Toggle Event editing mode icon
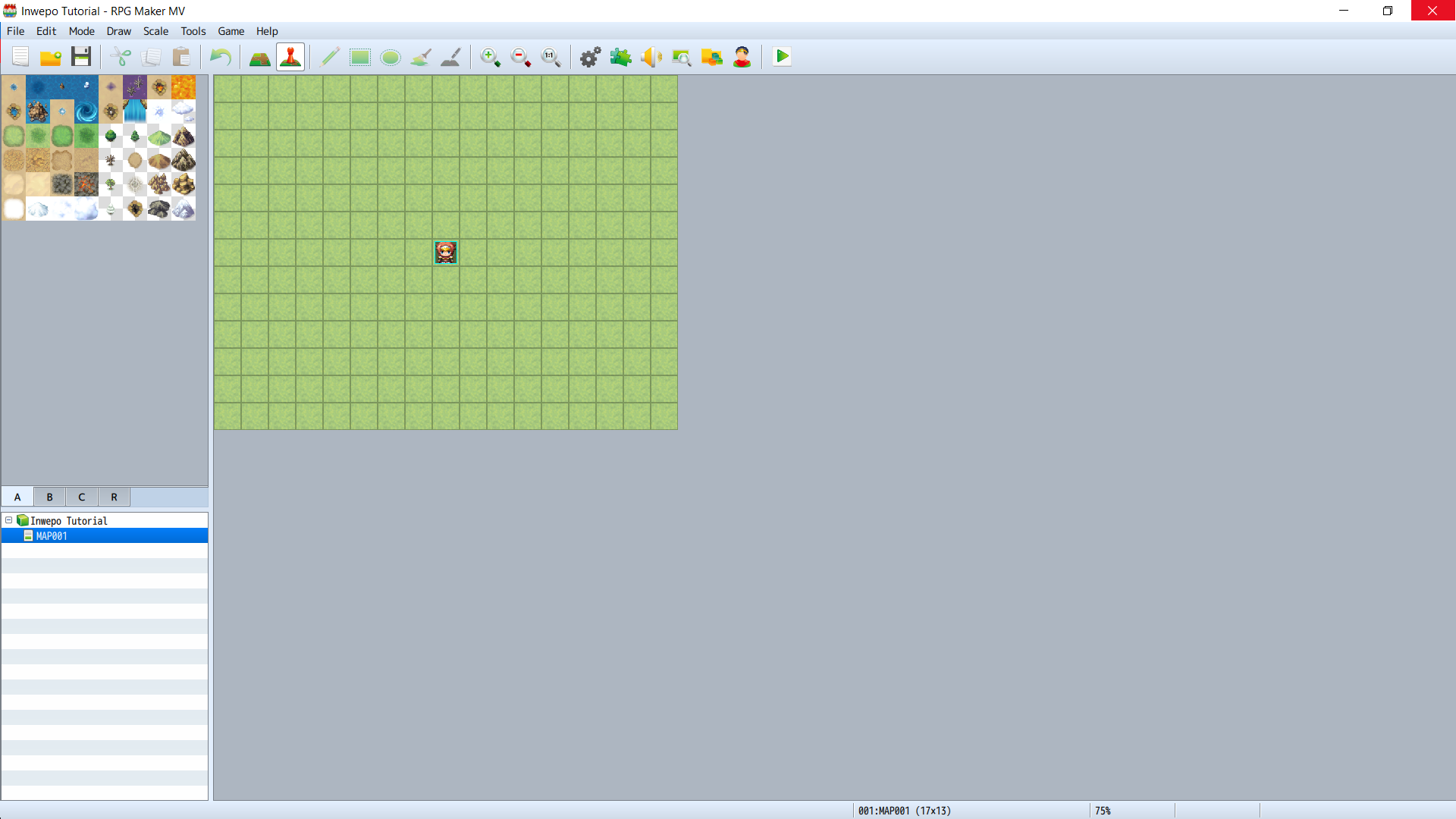Image resolution: width=1456 pixels, height=819 pixels. (290, 58)
